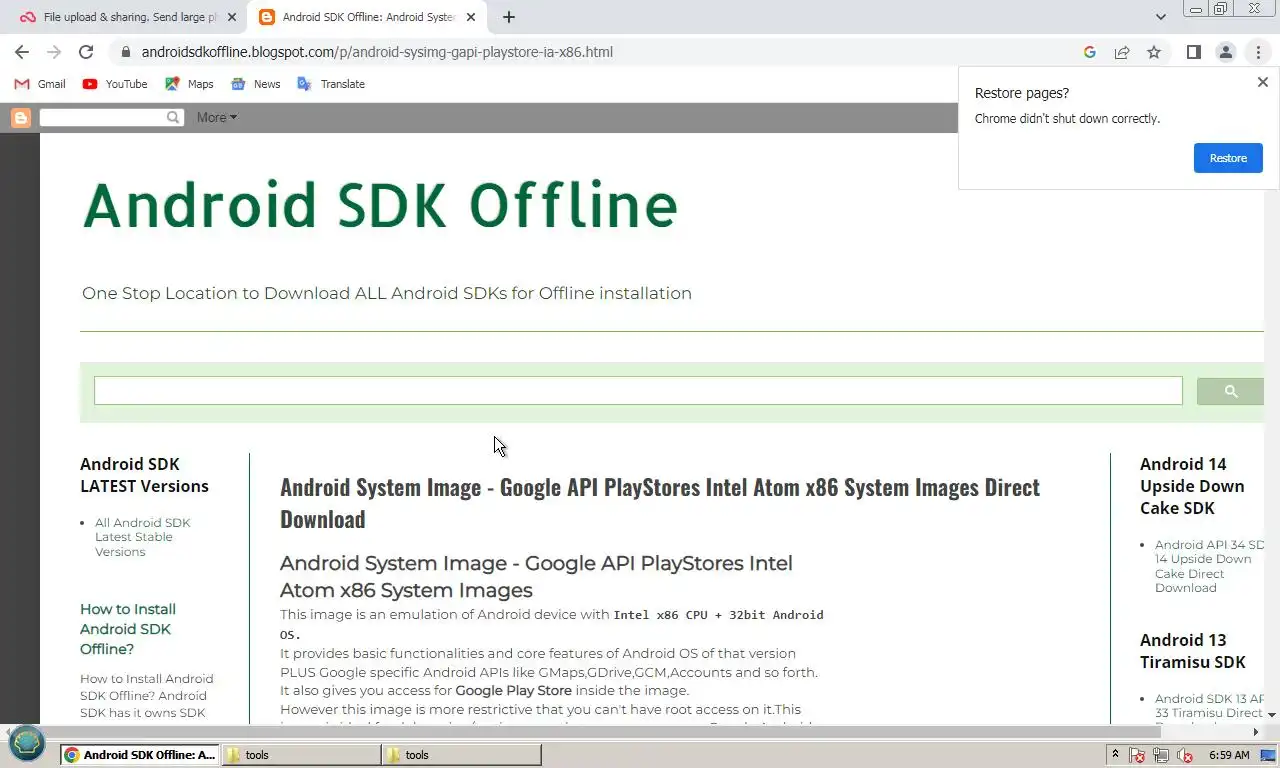1280x768 pixels.
Task: Click the green search button
Action: 1230,391
